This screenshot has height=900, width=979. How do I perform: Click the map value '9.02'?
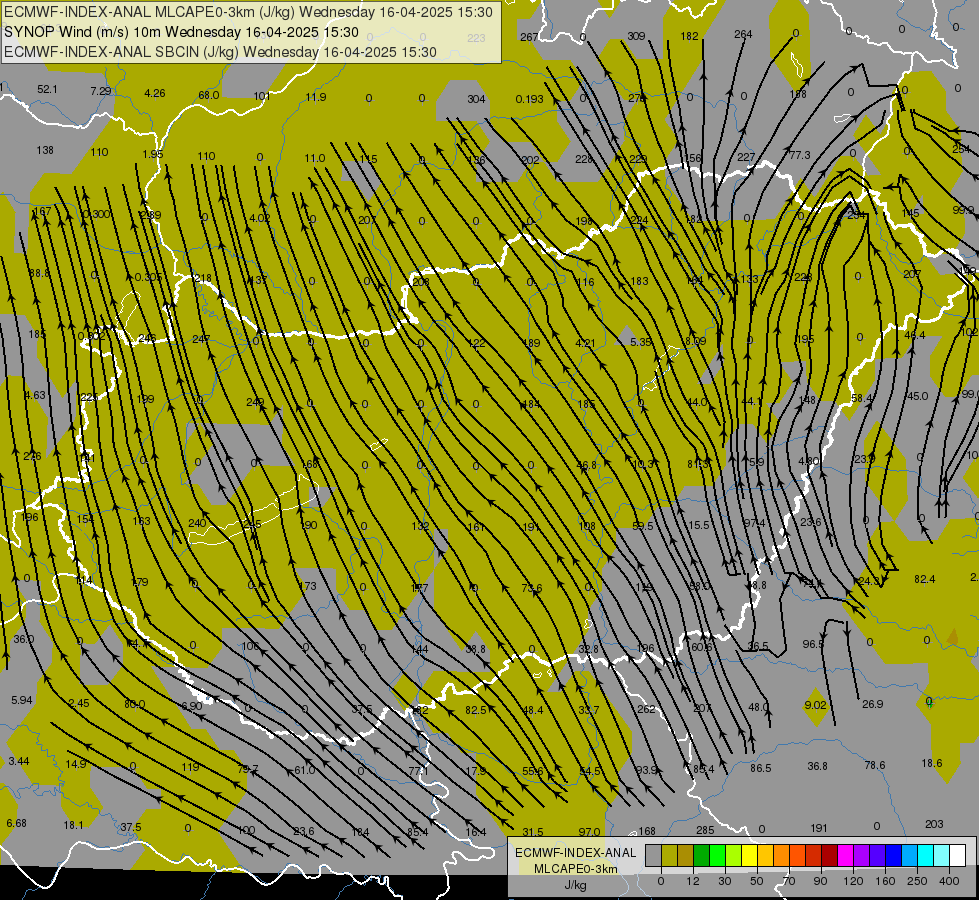click(x=815, y=705)
